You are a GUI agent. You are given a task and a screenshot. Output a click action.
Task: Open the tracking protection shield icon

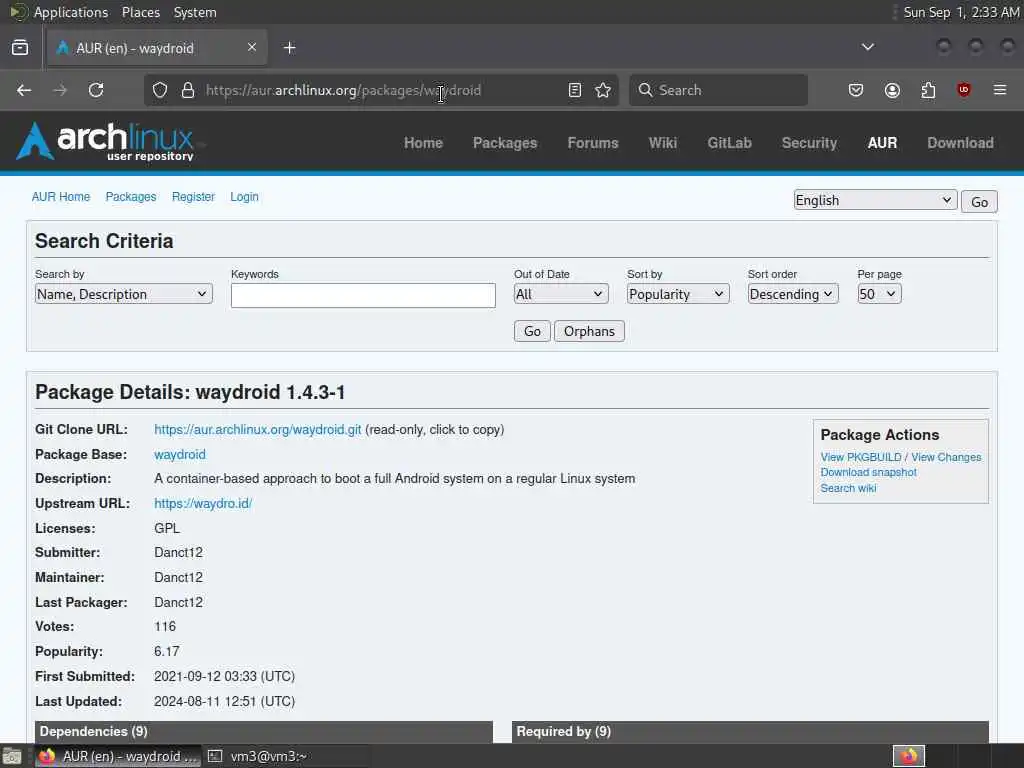click(x=160, y=90)
